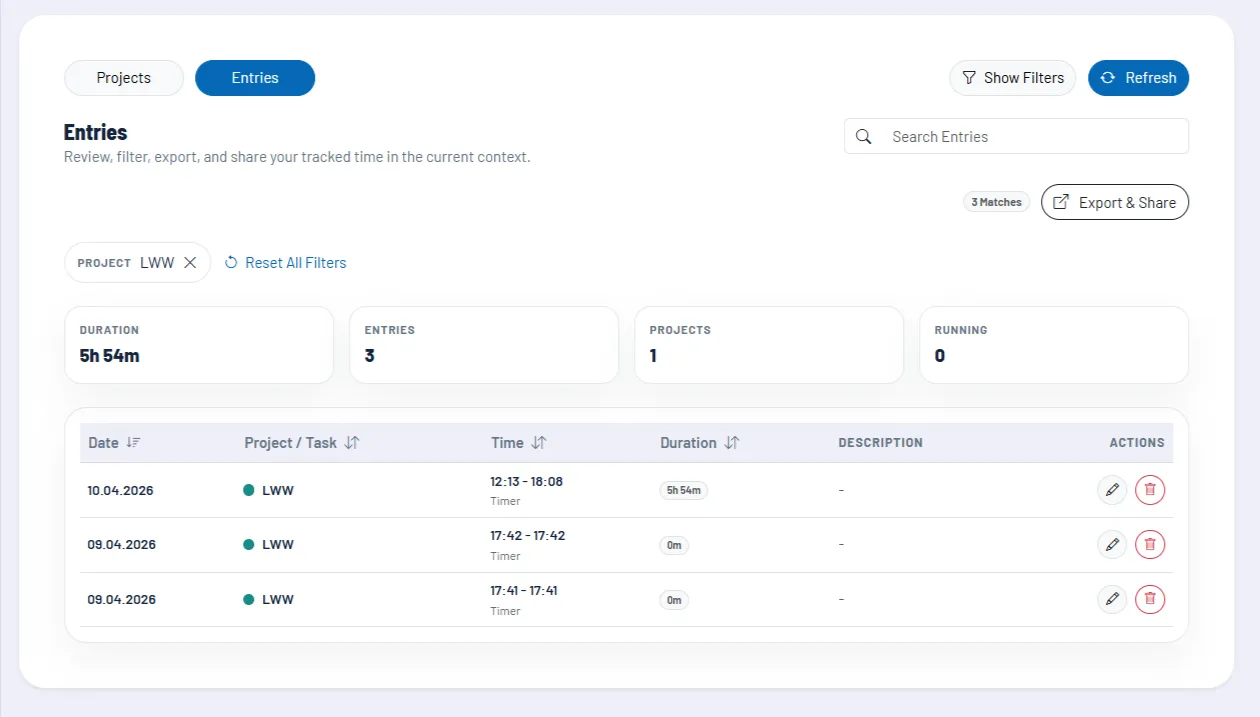Sort entries by Date column
The height and width of the screenshot is (717, 1260).
[x=114, y=443]
